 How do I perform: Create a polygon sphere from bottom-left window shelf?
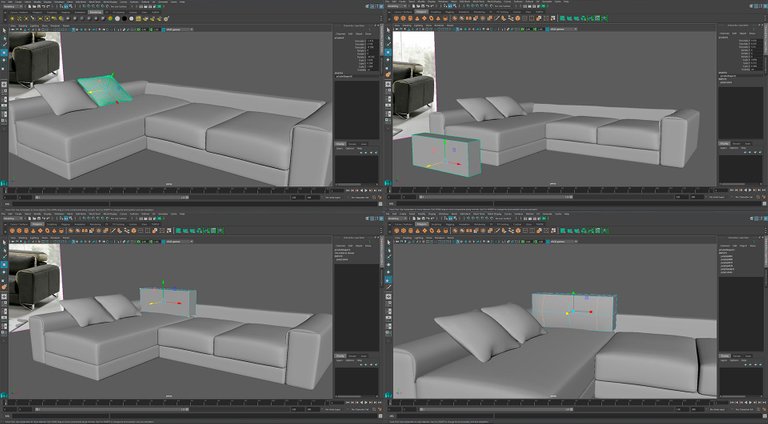(12, 231)
